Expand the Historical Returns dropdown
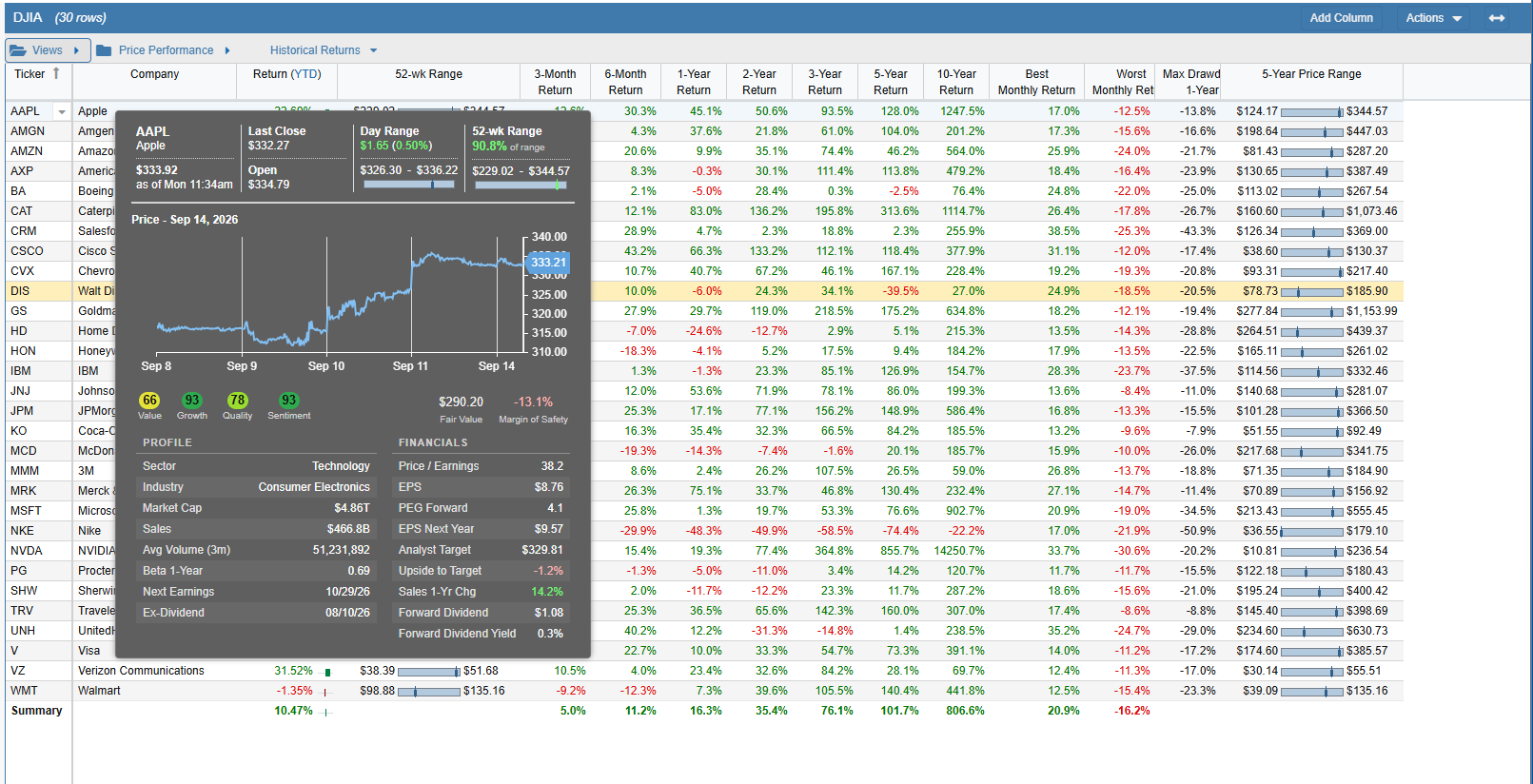The width and height of the screenshot is (1533, 784). point(374,50)
